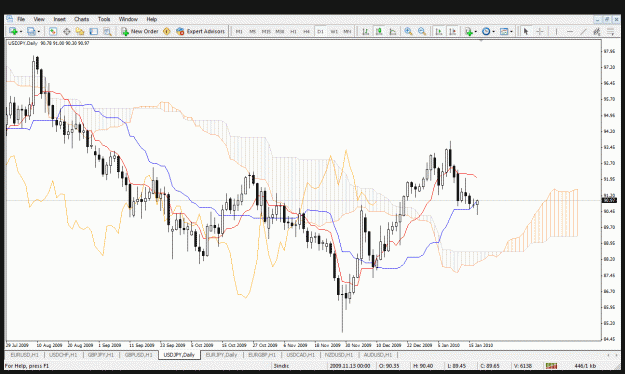Expand the Periods dropdown arrow

tap(493, 31)
